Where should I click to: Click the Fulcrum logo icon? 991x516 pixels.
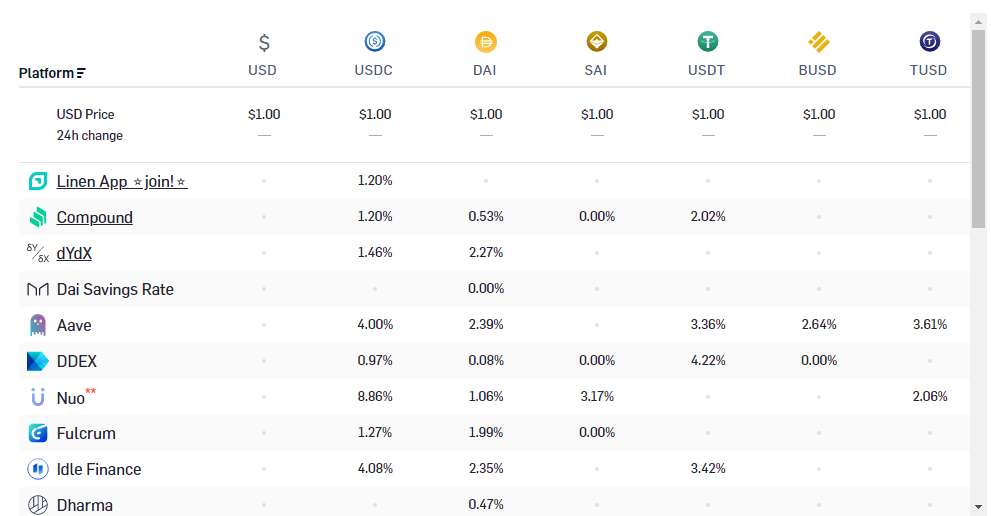(38, 433)
